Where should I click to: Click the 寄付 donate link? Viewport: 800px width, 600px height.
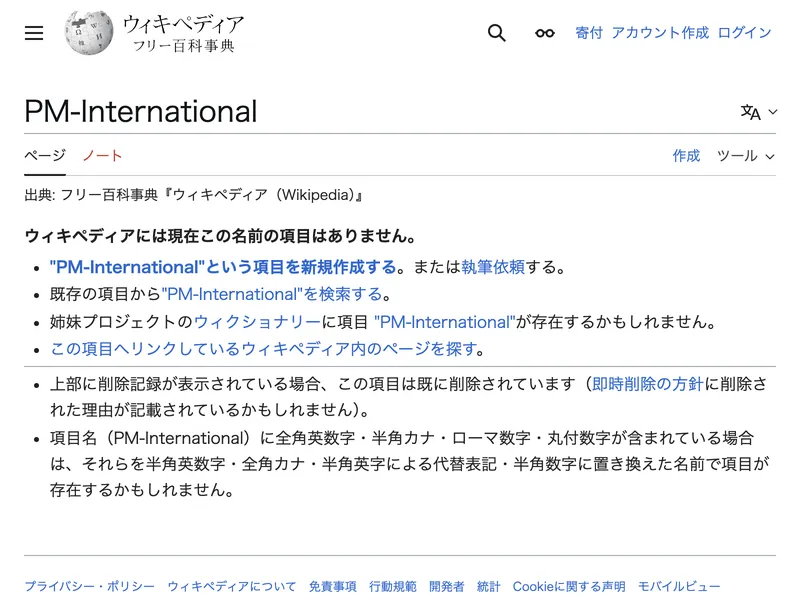[x=589, y=33]
